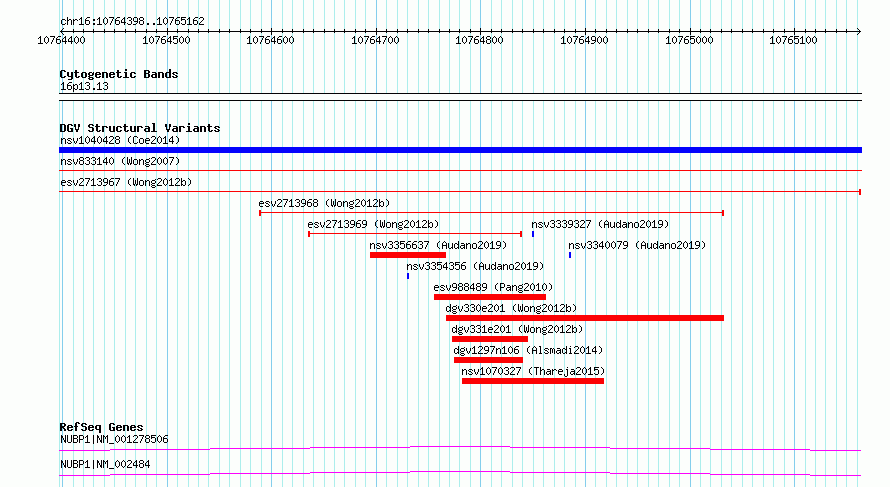Click ruler position 10764400

tap(61, 40)
